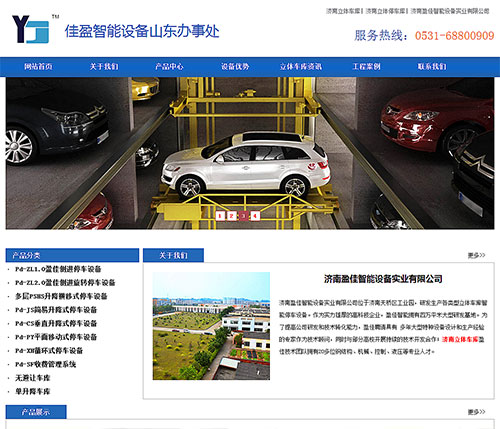
Task: Open P4-ZL2.0盈佳侧进旋转停车设备 category
Action: [65, 283]
